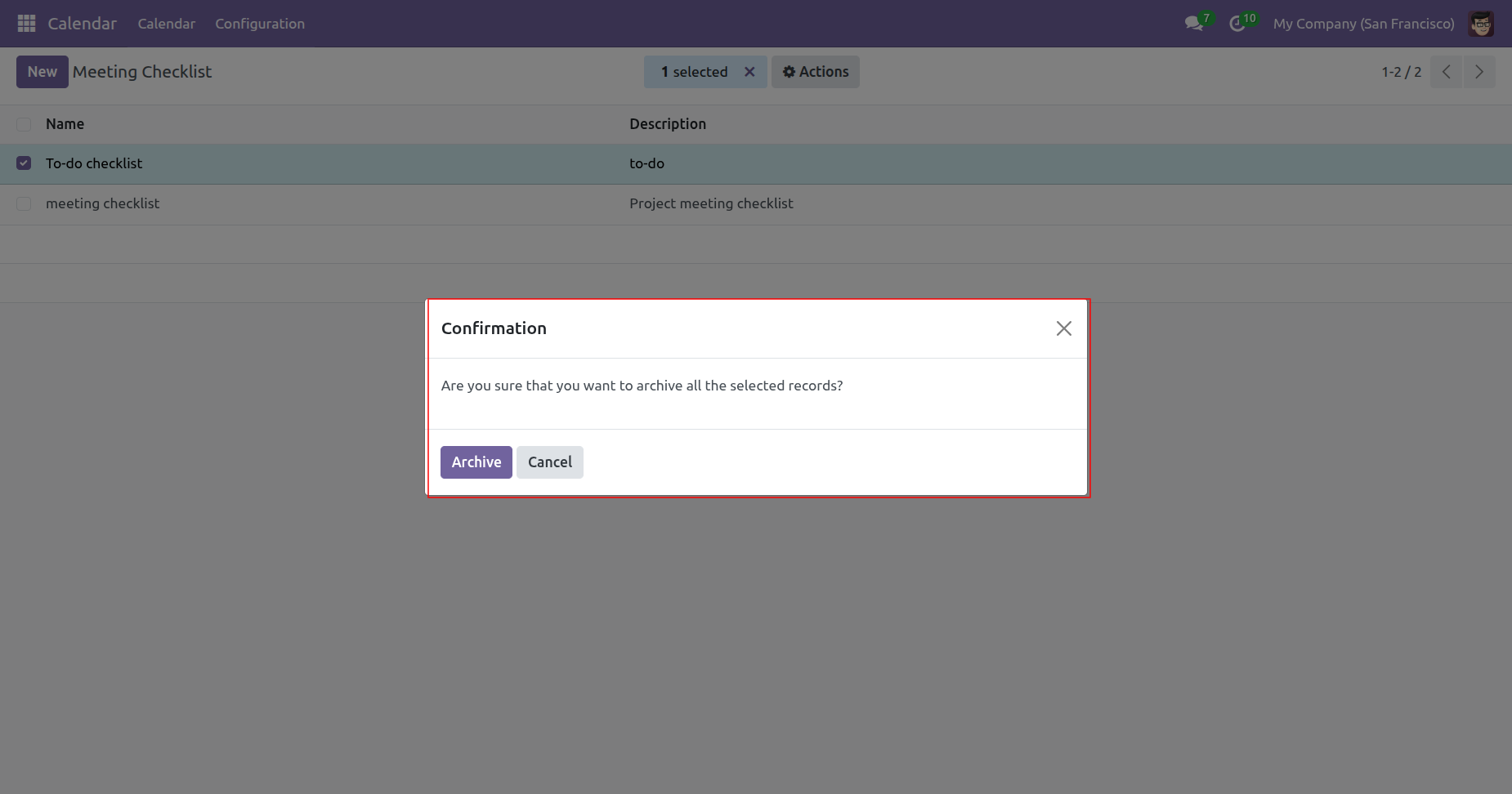
Task: Go to previous page arrow
Action: coord(1446,72)
